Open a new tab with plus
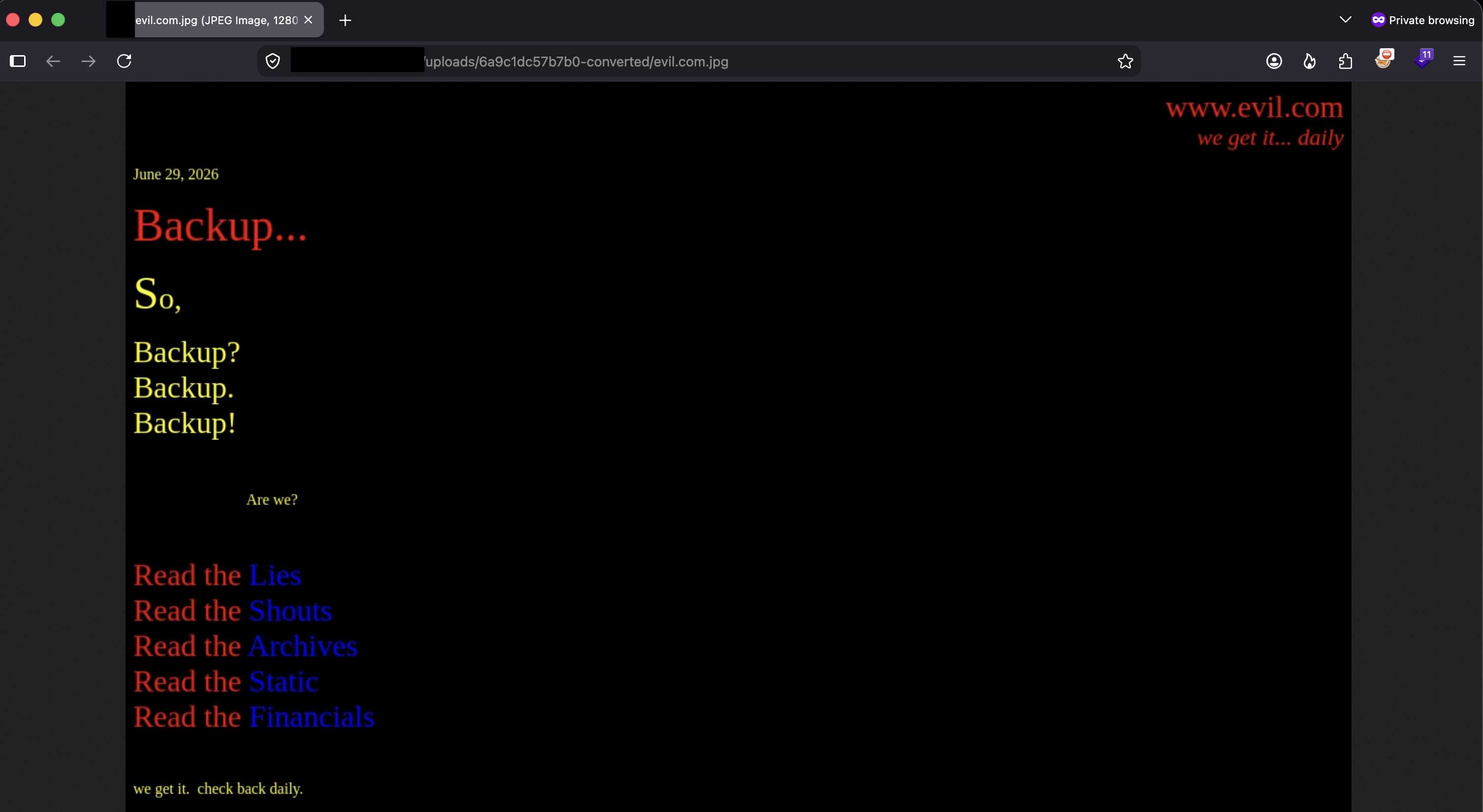Screen dimensions: 1483x812 coord(345,21)
